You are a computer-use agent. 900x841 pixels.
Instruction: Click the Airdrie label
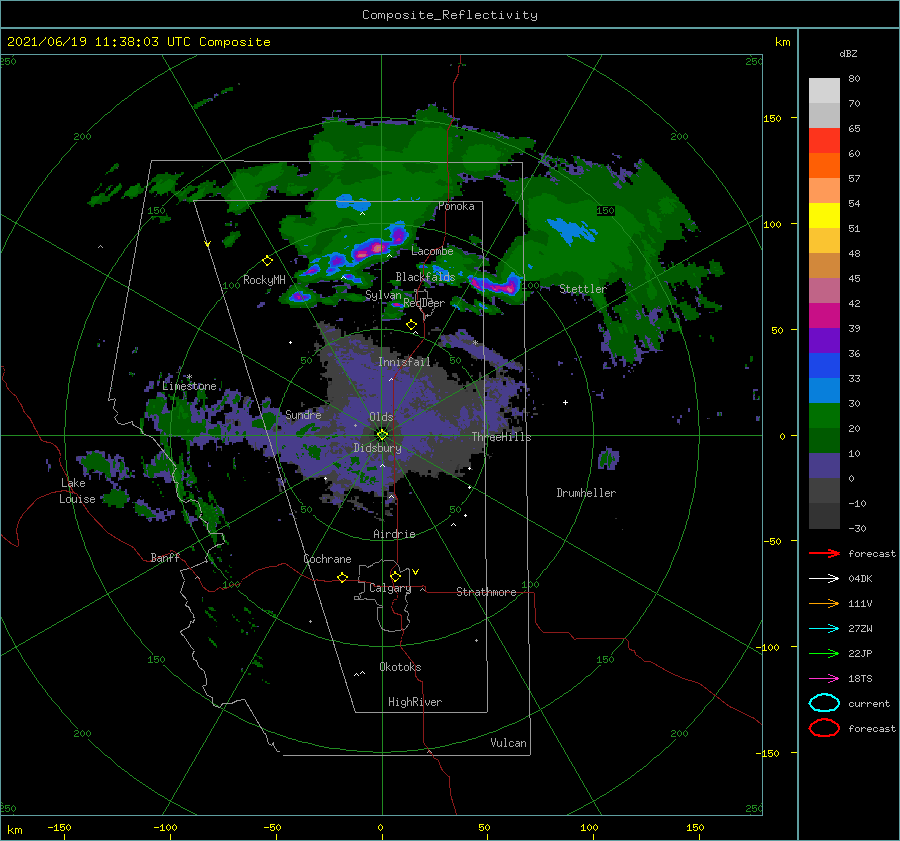pos(394,534)
